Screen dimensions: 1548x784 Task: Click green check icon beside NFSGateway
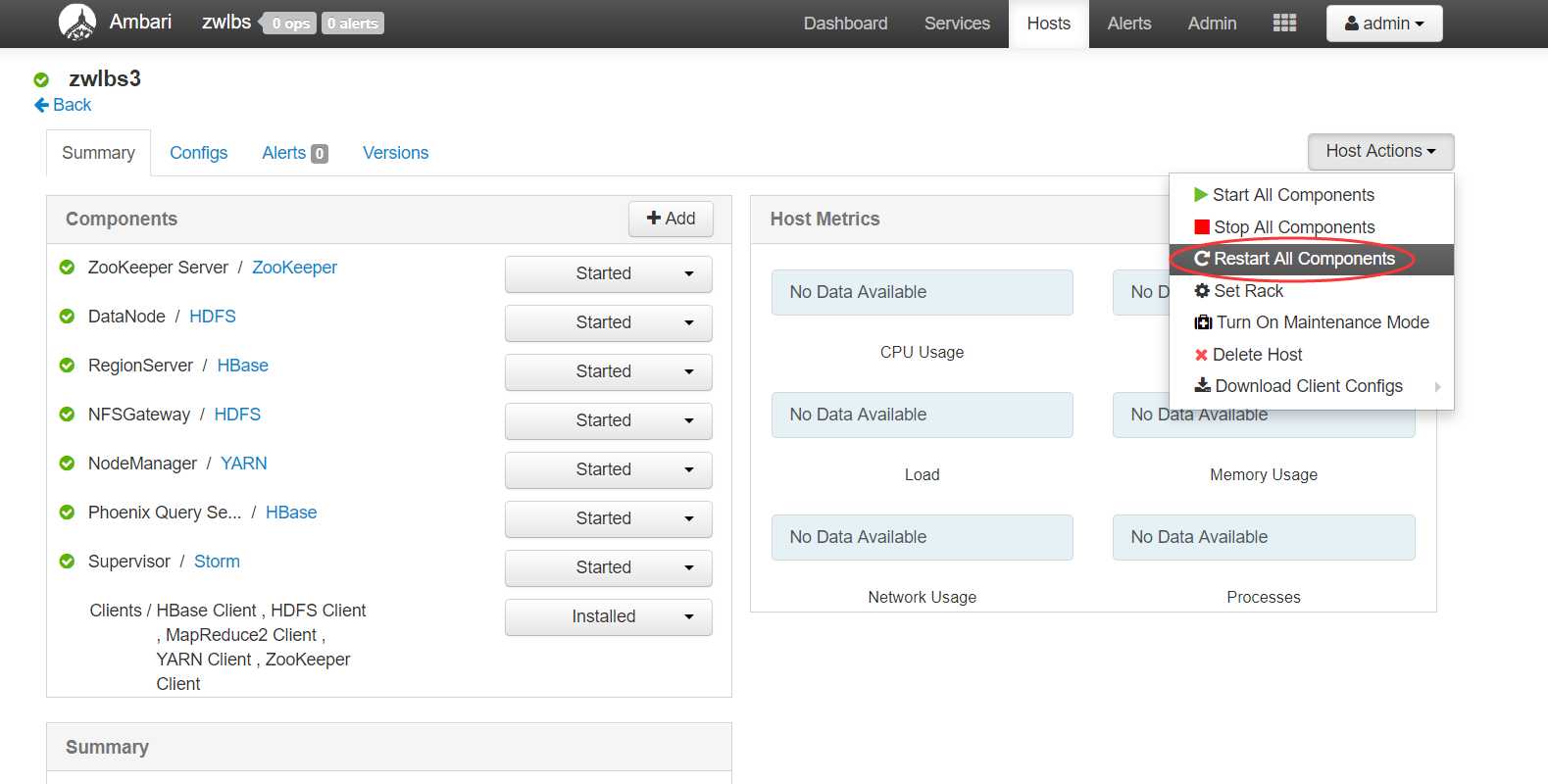[x=67, y=415]
